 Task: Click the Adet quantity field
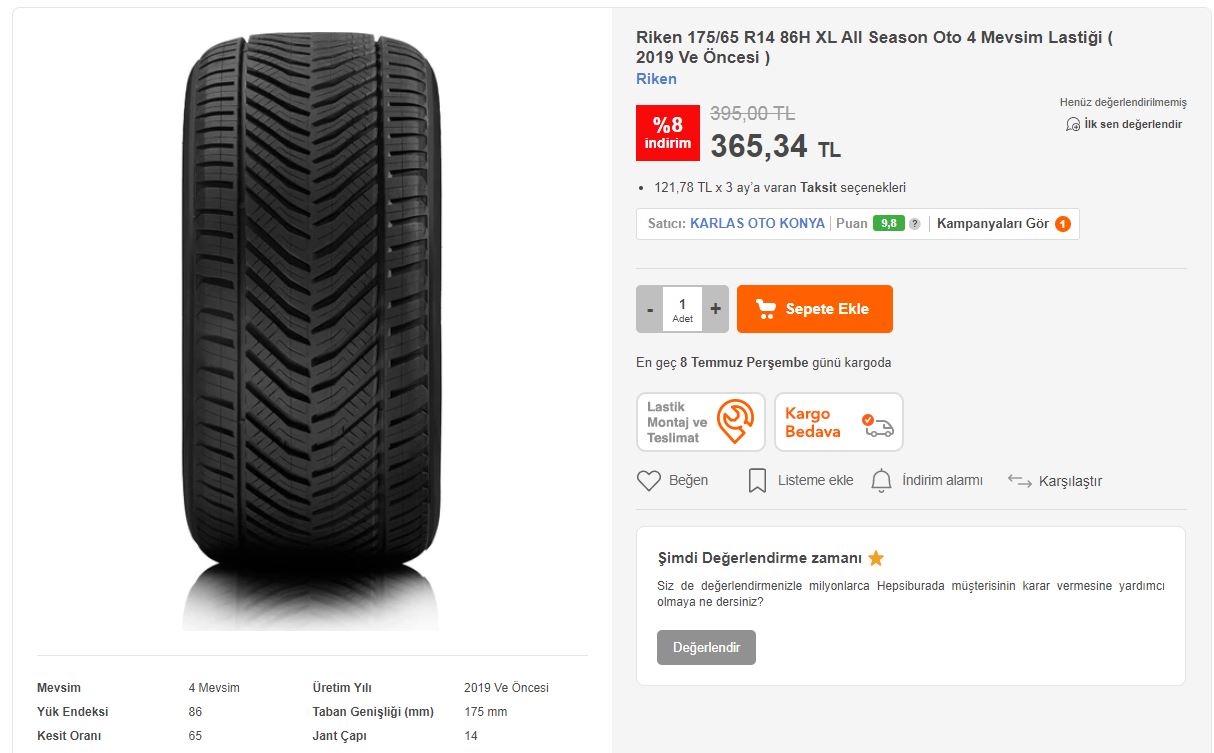click(683, 309)
